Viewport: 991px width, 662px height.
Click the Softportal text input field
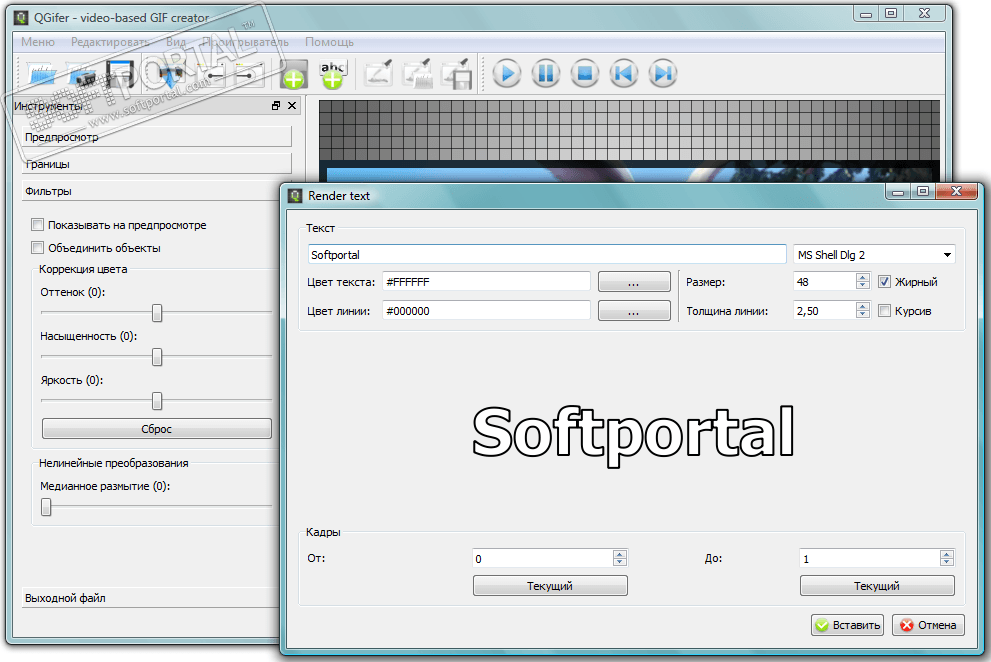tap(547, 255)
